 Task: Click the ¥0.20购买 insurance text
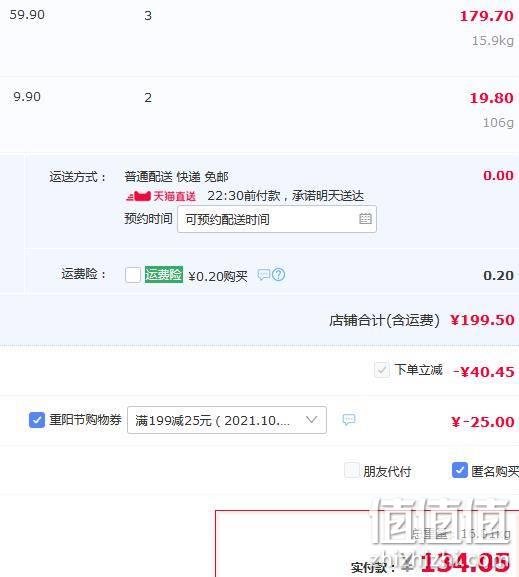218,276
